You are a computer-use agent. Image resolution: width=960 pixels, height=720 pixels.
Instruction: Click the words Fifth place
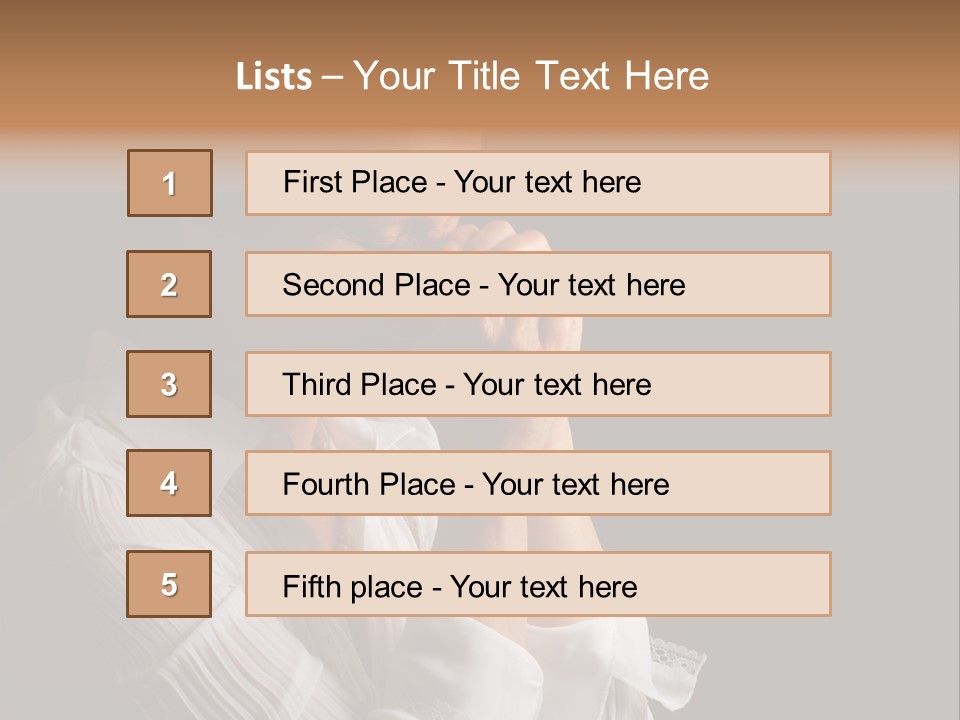353,587
